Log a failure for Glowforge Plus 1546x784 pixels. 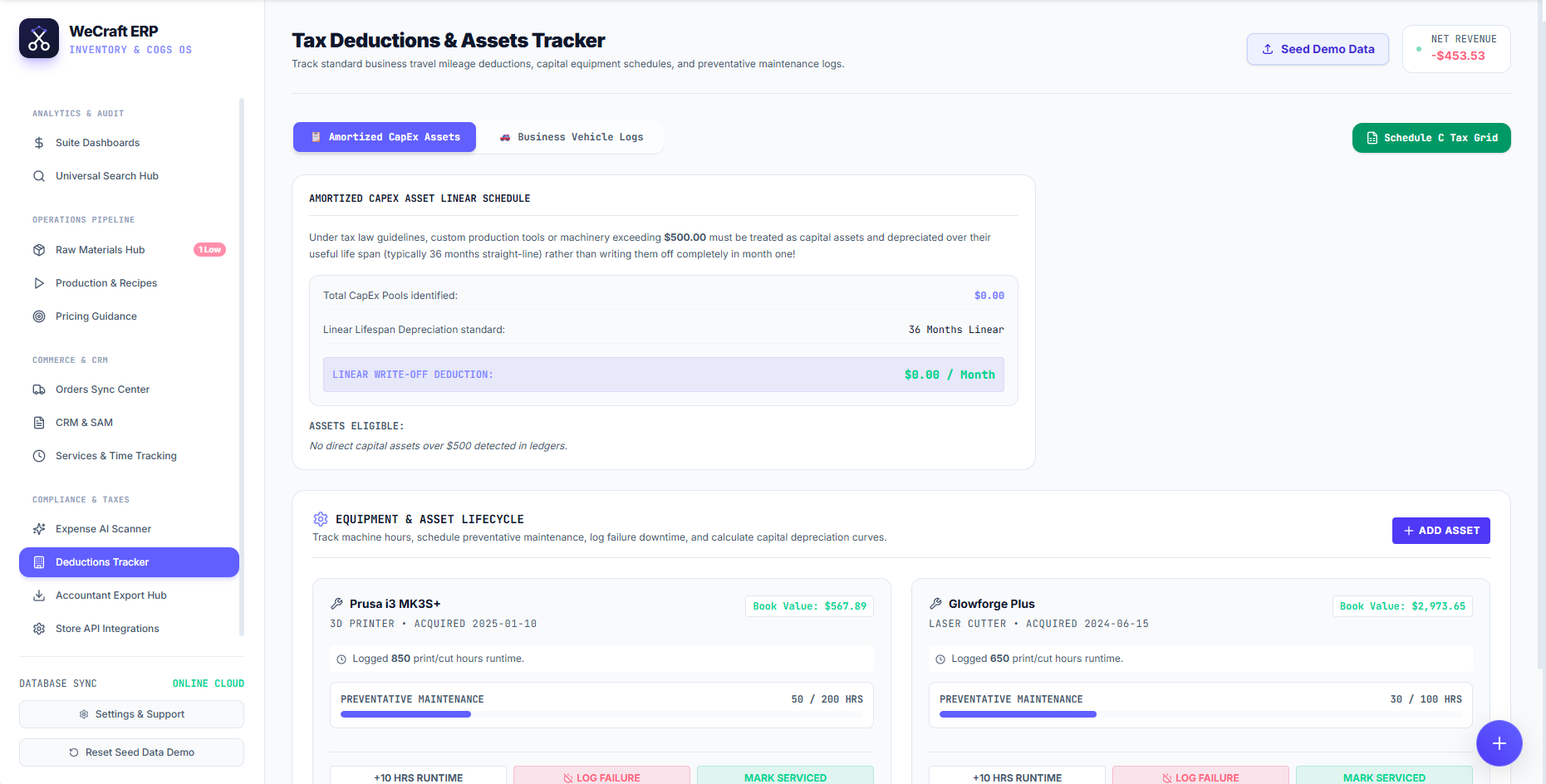(1200, 777)
